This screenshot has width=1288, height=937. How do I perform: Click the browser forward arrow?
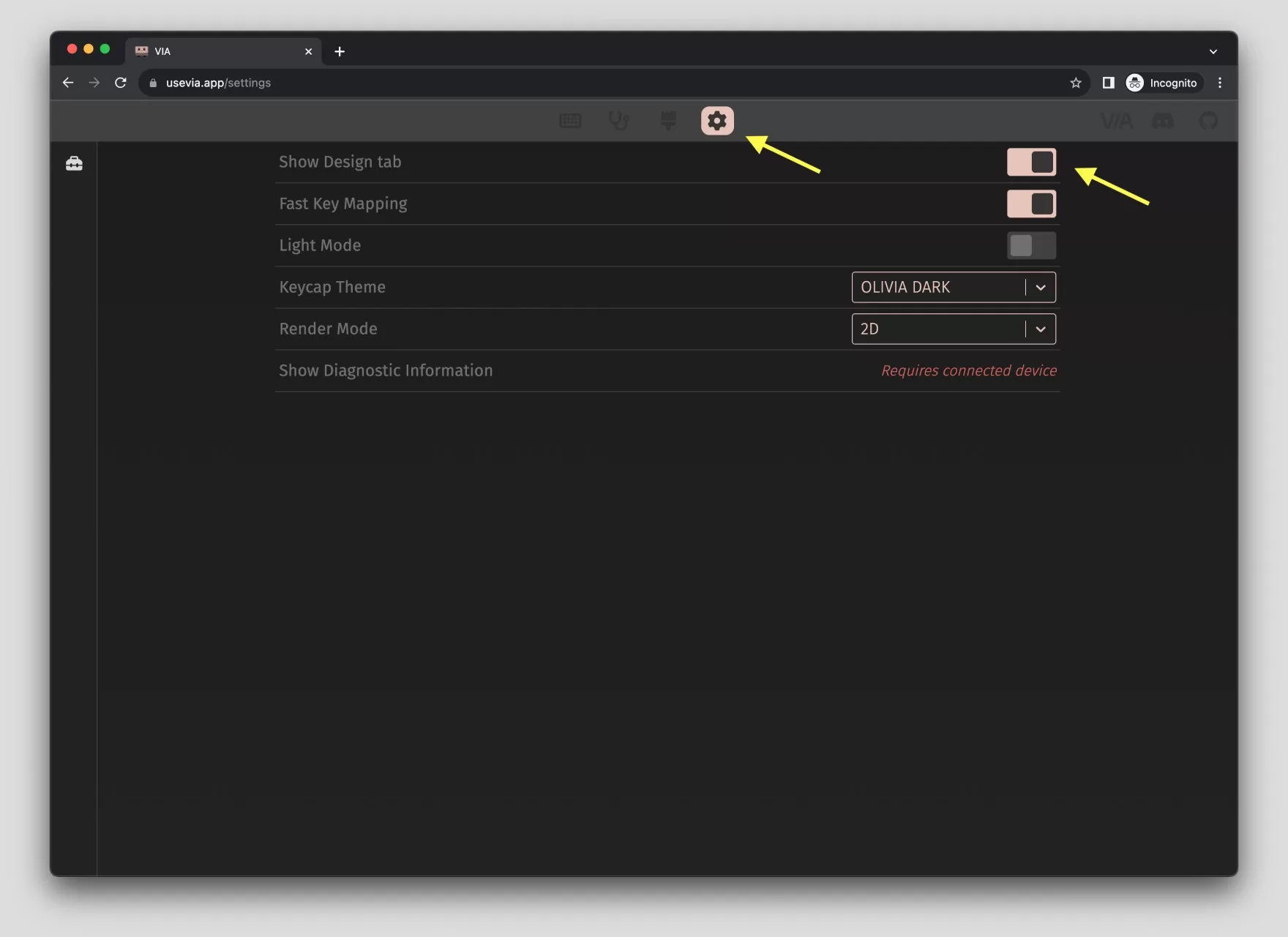[x=94, y=83]
